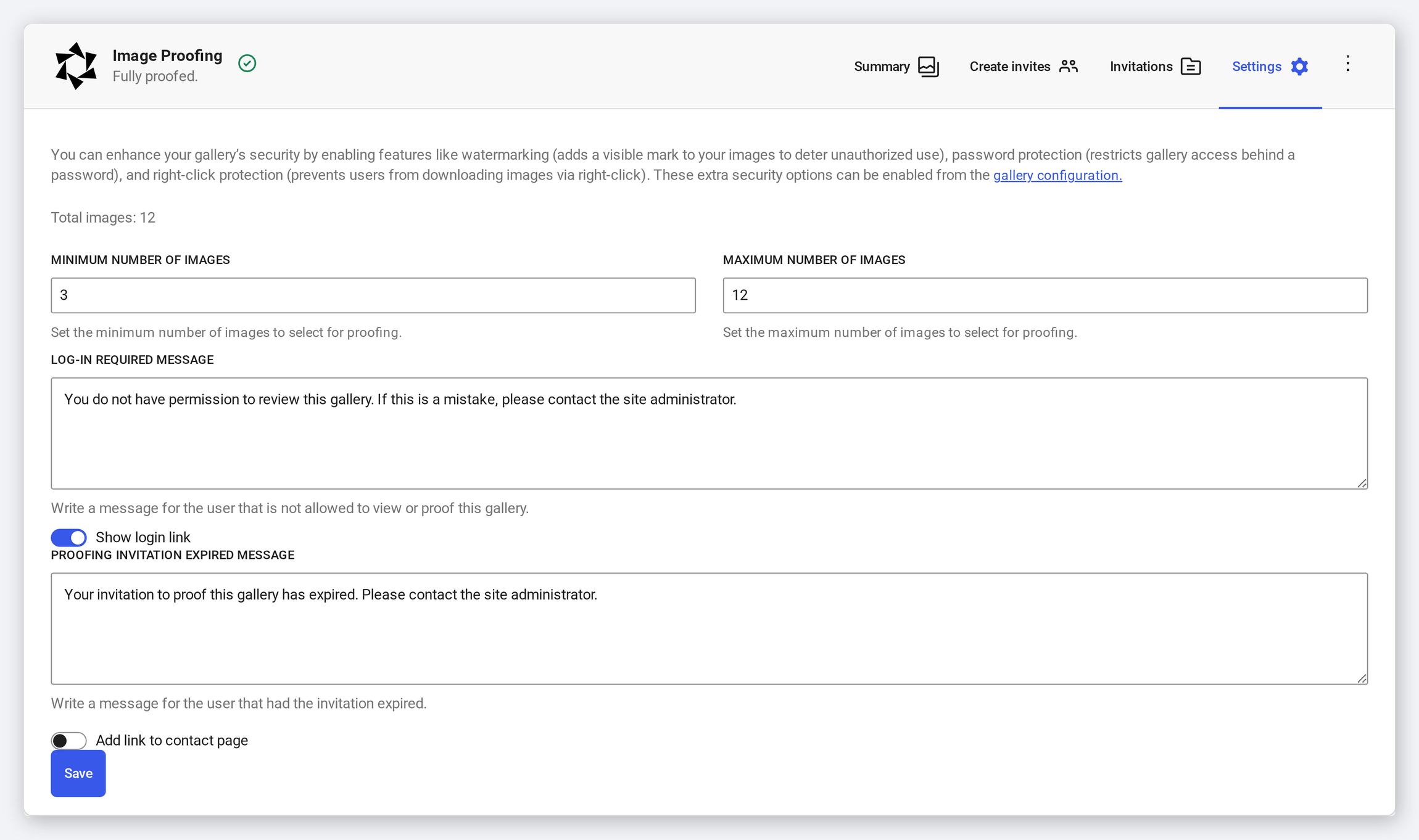The height and width of the screenshot is (840, 1419).
Task: Click the 'Minimum number of images' label
Action: (x=141, y=260)
